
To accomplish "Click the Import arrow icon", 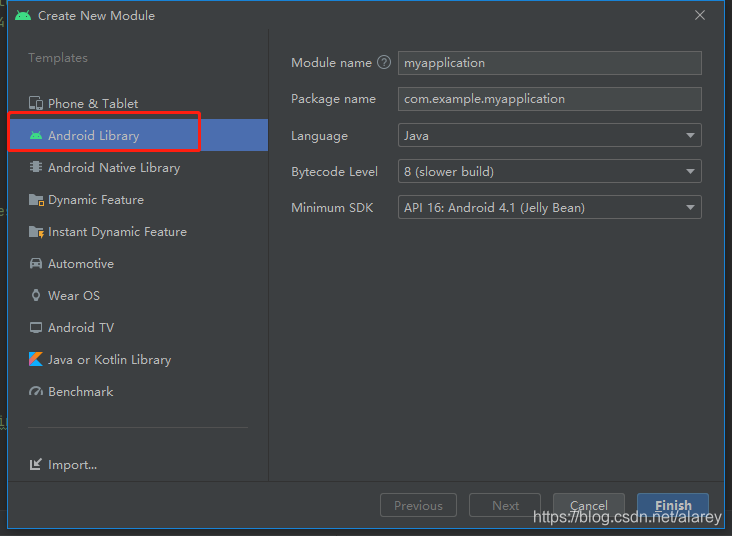I will (36, 465).
